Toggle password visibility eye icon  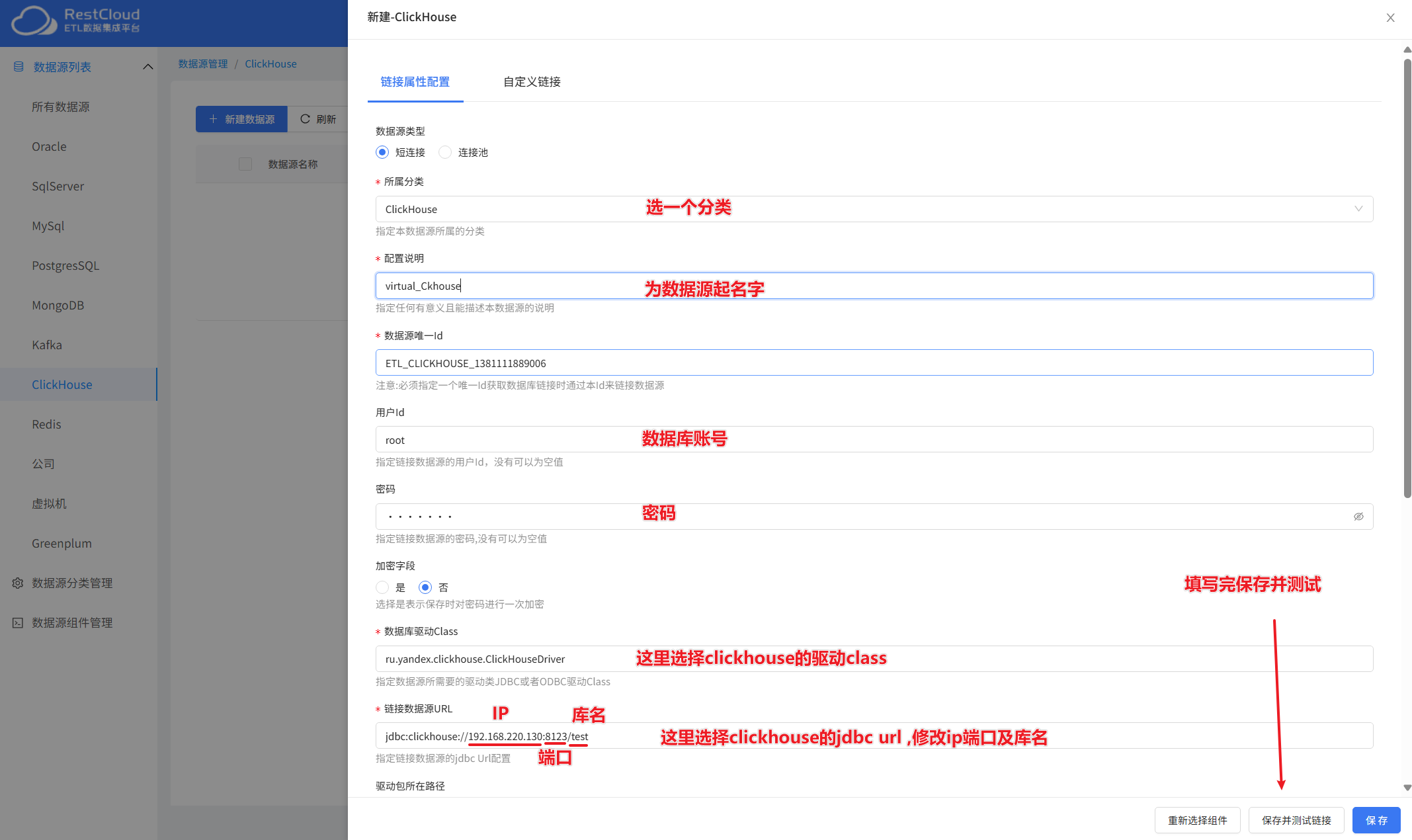point(1358,517)
